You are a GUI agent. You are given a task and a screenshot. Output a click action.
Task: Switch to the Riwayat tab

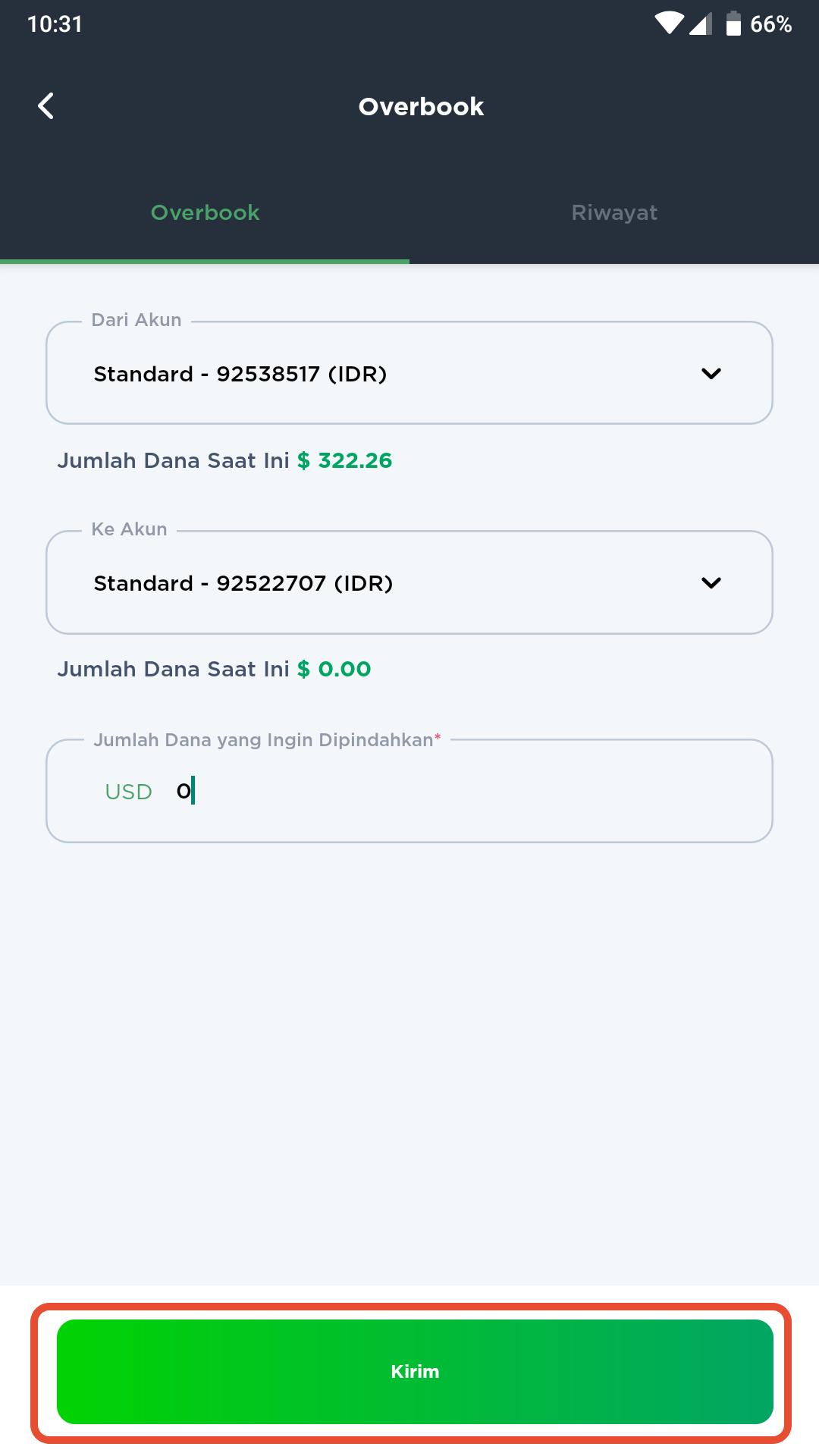(614, 212)
